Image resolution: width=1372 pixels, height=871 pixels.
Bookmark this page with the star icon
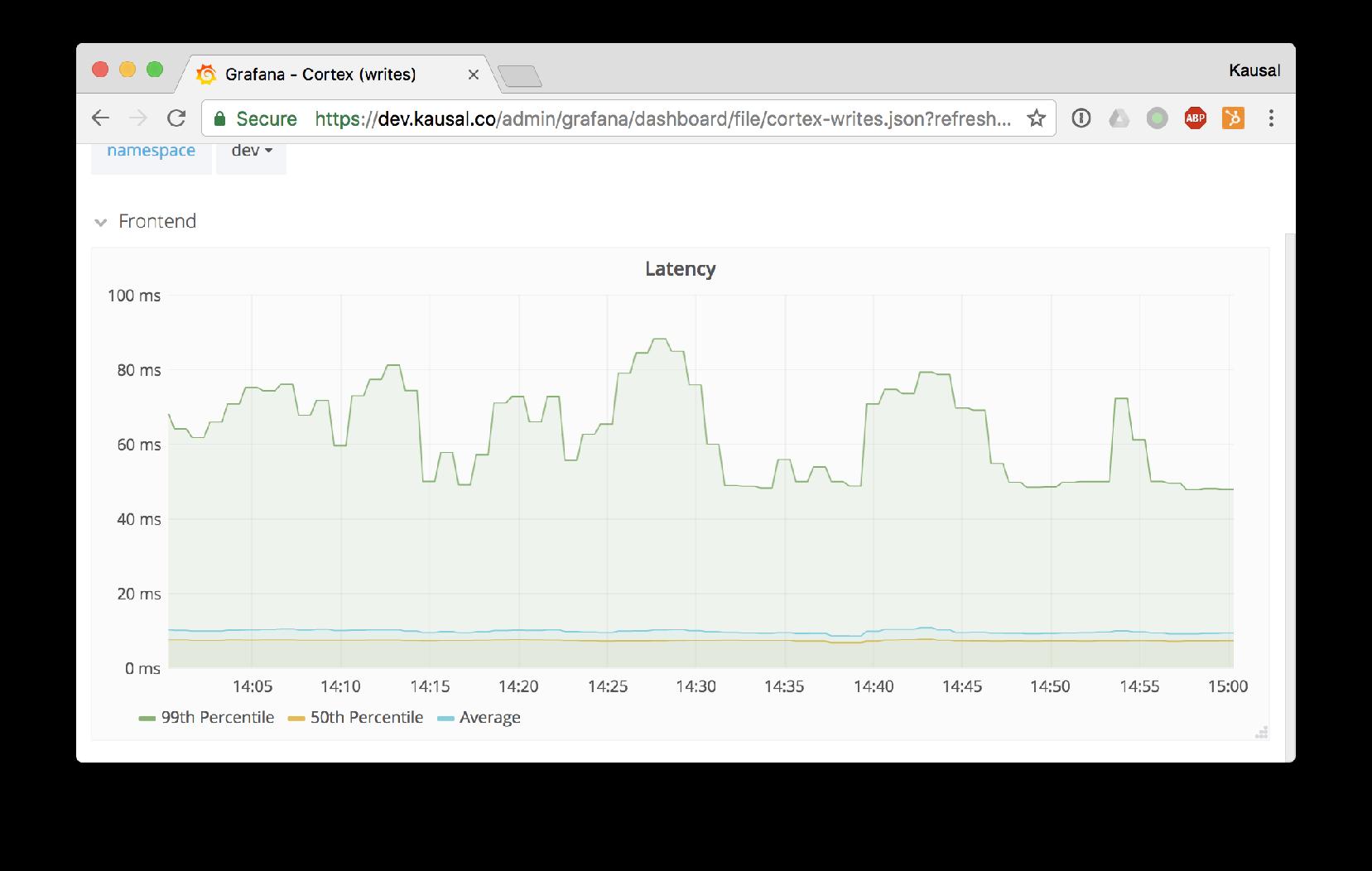pyautogui.click(x=1036, y=118)
